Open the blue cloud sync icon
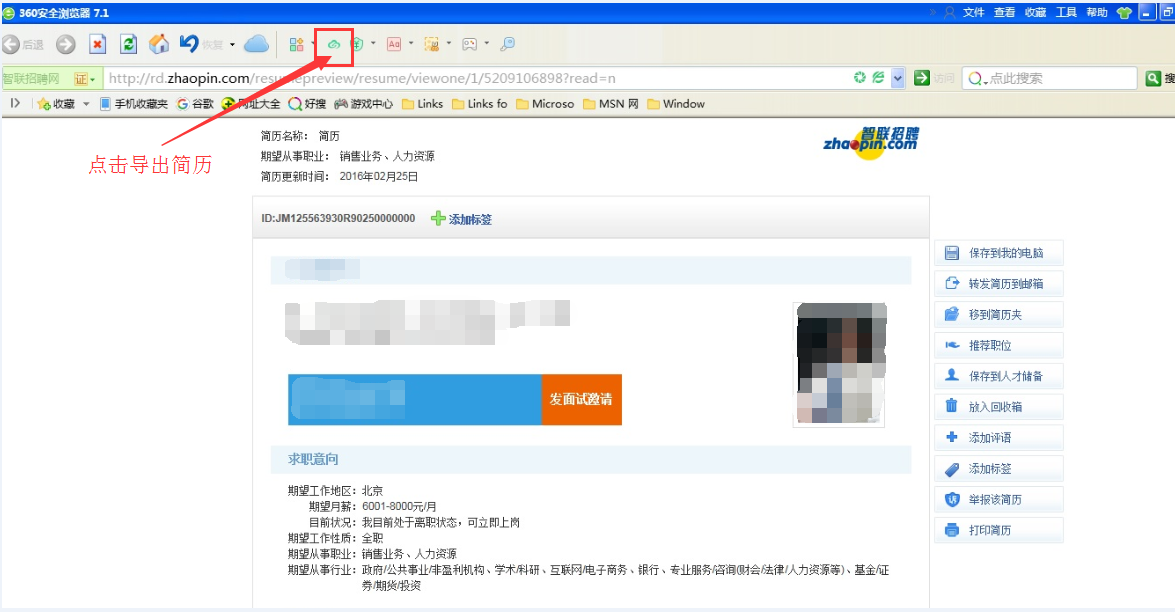Image resolution: width=1175 pixels, height=612 pixels. pyautogui.click(x=257, y=44)
